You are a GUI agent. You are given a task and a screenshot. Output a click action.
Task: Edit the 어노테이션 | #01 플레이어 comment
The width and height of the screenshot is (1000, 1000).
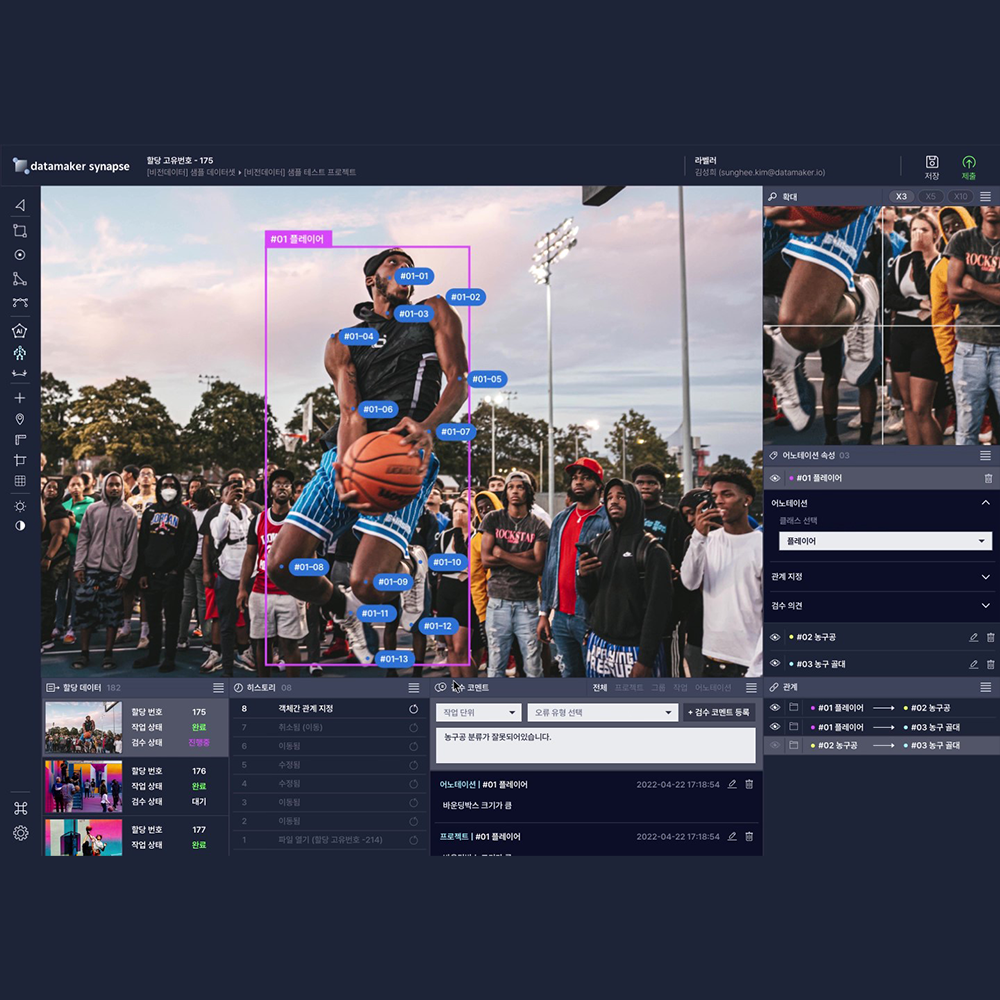(x=732, y=784)
